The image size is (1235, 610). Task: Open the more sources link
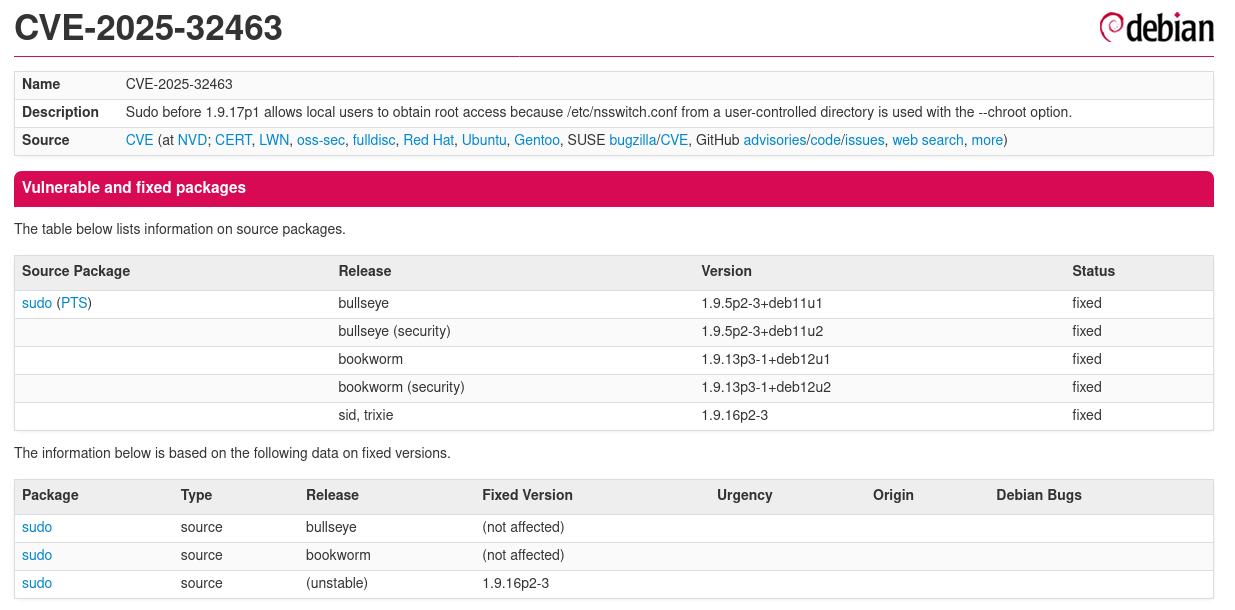pos(987,140)
